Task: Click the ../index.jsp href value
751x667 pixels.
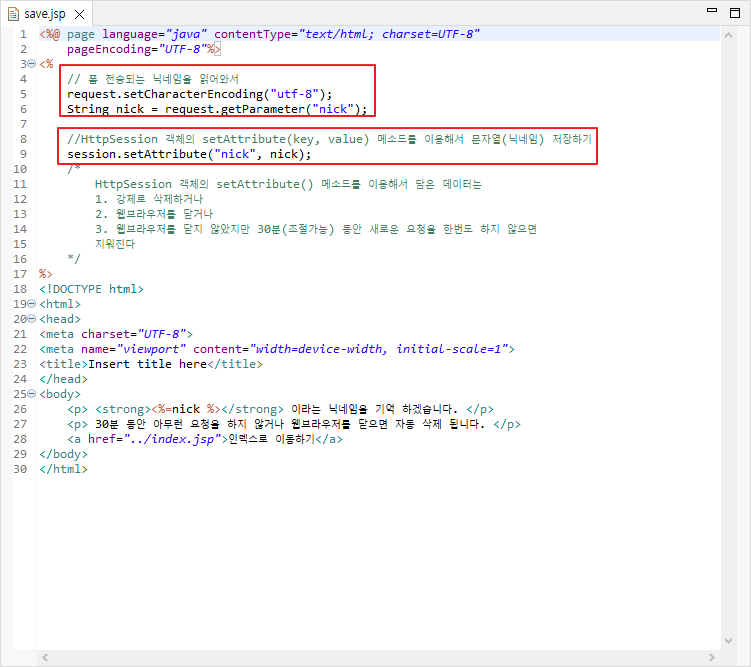Action: click(x=176, y=439)
